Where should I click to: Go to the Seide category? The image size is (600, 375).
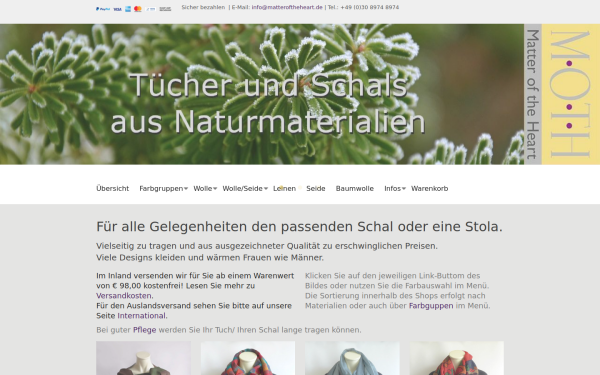click(x=316, y=188)
